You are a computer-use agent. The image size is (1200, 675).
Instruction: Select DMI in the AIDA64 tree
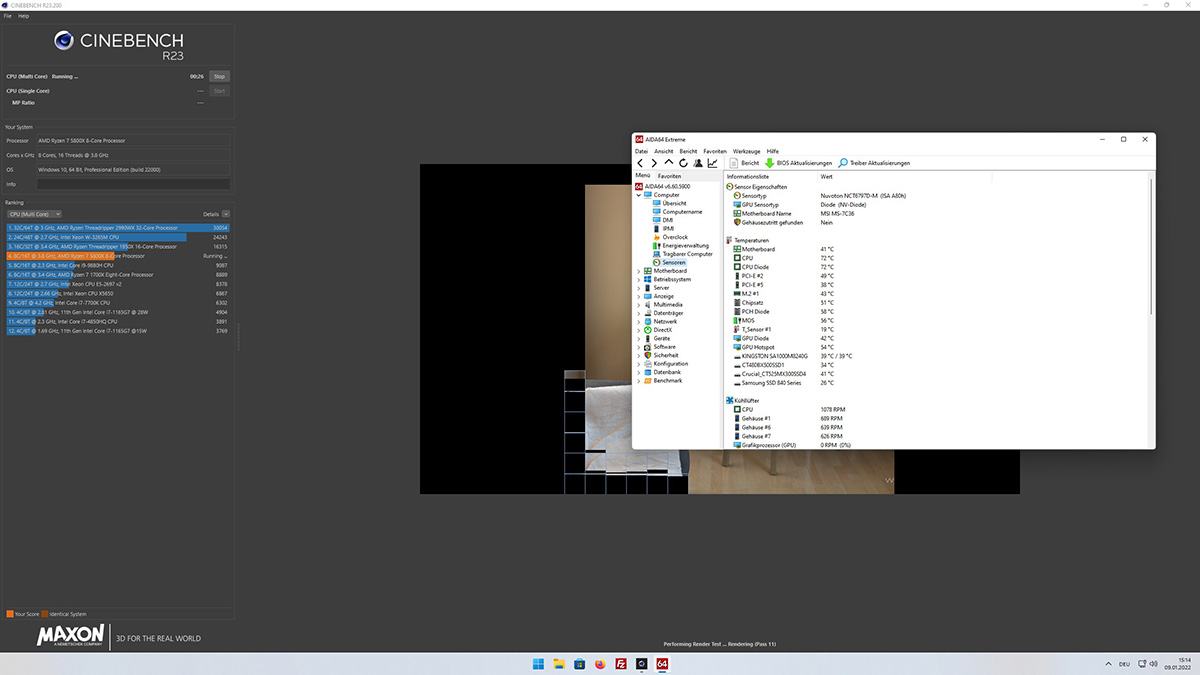click(667, 220)
